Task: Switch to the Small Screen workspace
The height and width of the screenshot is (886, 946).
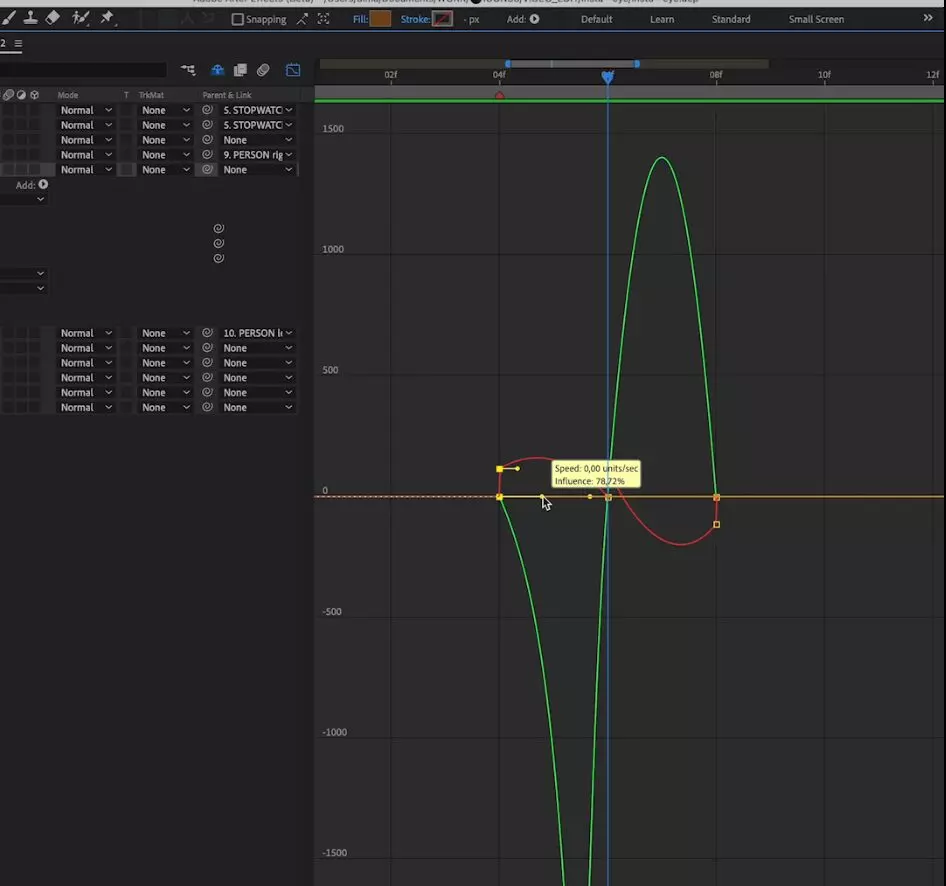Action: pyautogui.click(x=816, y=19)
